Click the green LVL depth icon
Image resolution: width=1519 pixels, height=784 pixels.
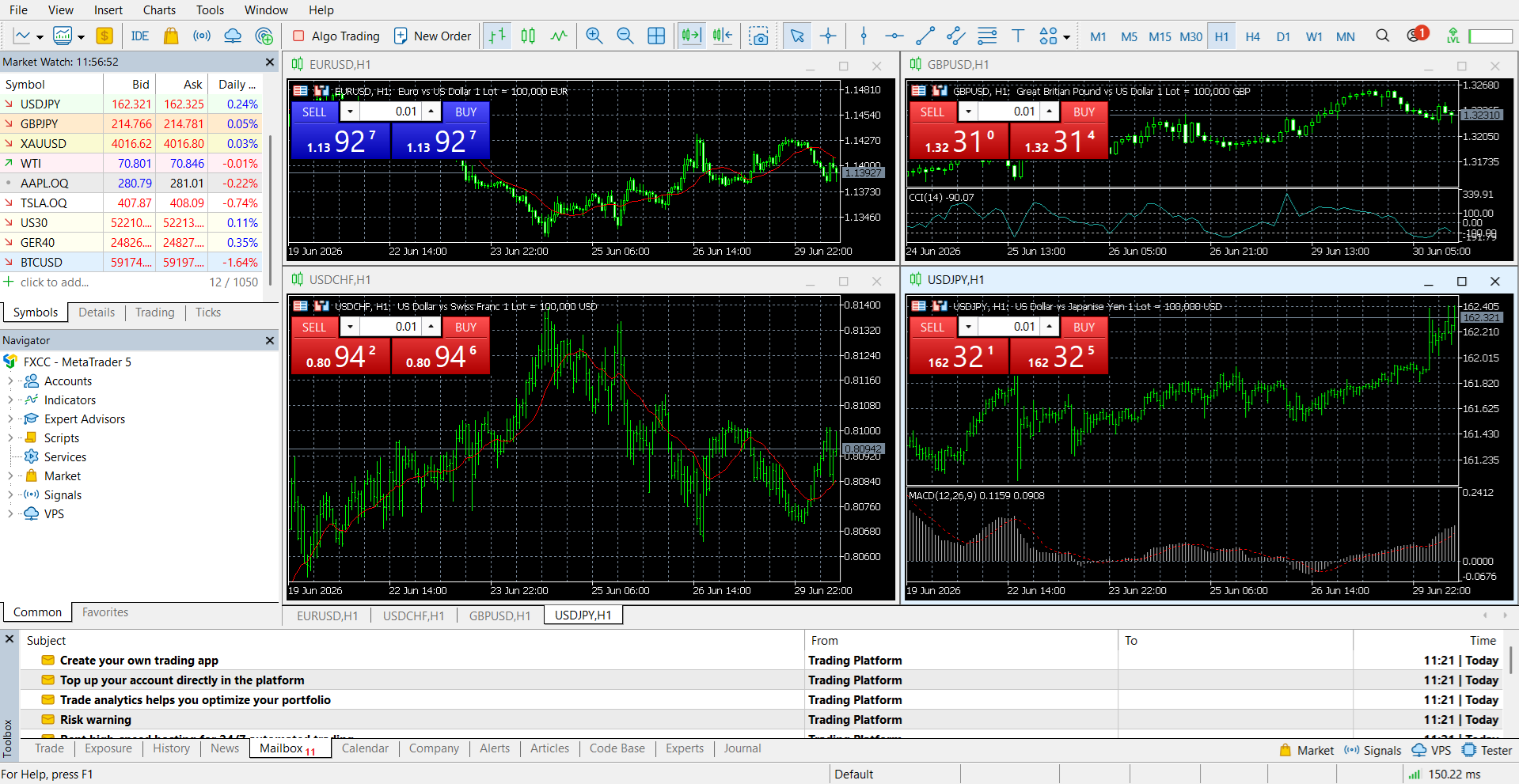pos(1453,36)
